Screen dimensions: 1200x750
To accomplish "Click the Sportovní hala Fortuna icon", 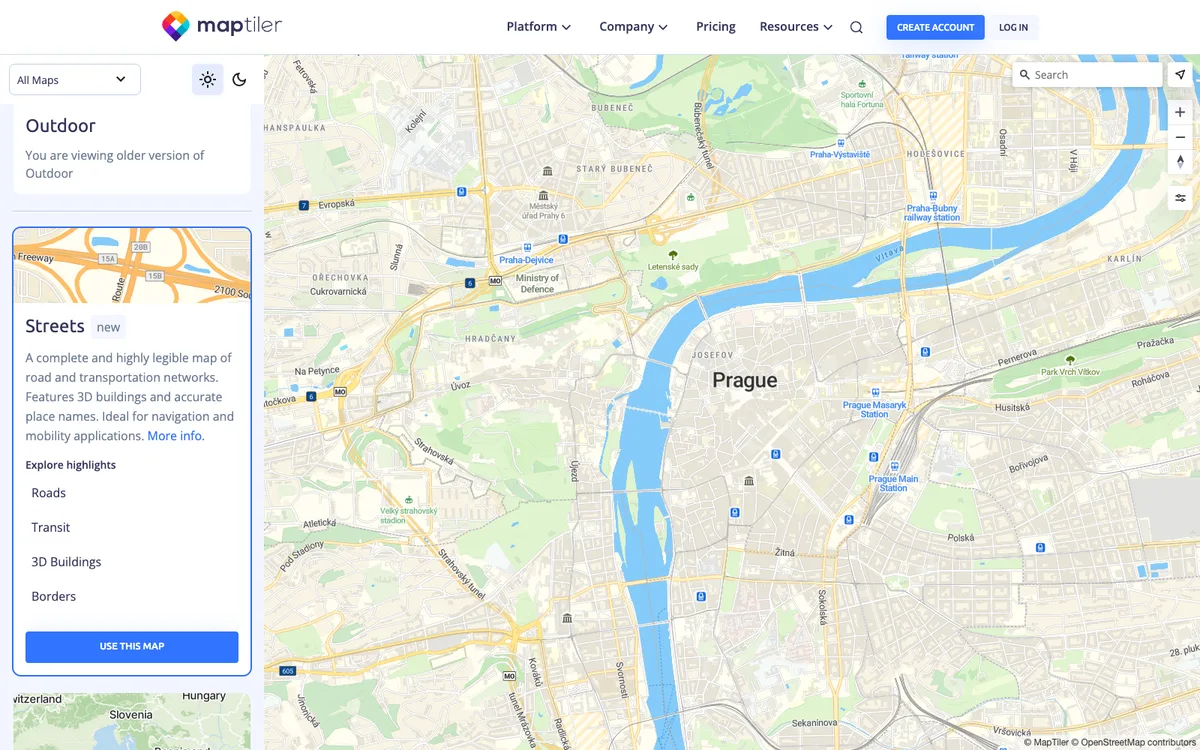I will tap(862, 83).
